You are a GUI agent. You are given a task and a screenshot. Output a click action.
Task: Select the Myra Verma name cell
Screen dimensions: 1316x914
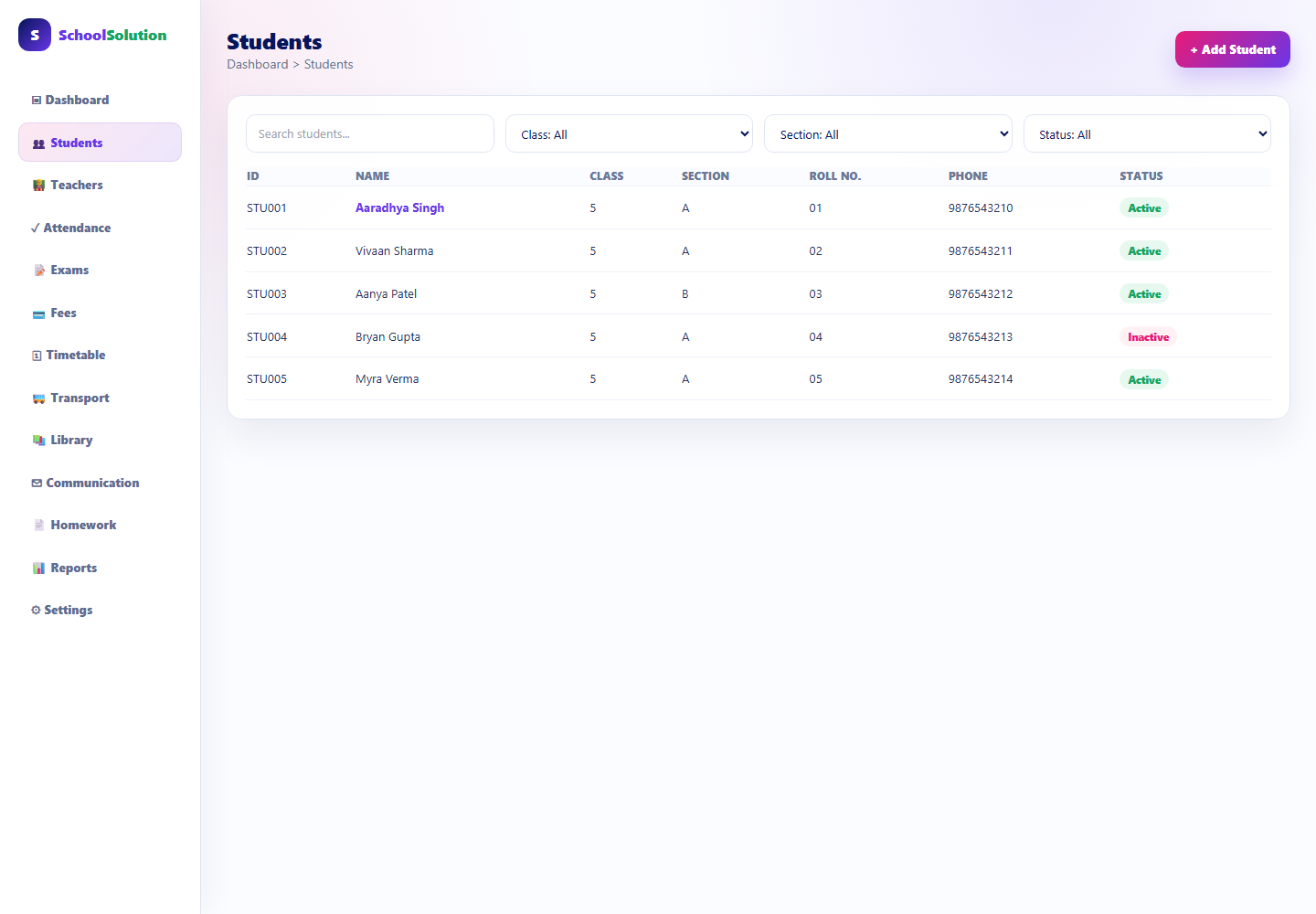pos(387,379)
